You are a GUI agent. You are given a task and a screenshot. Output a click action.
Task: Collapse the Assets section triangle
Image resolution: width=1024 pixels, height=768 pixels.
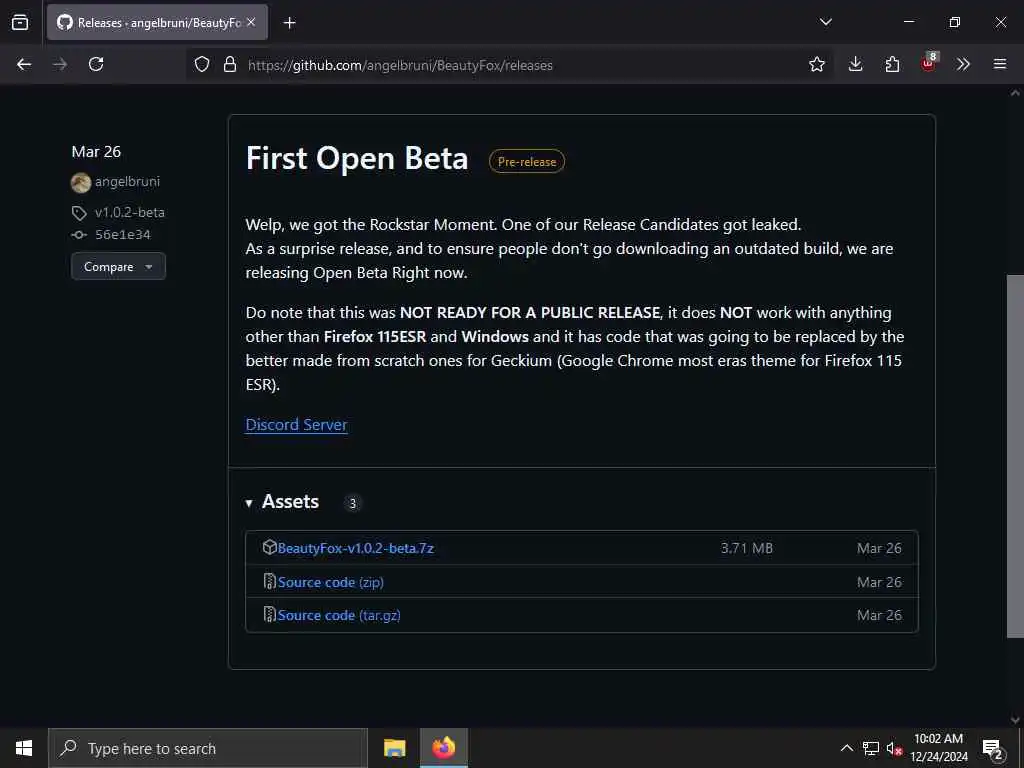249,503
